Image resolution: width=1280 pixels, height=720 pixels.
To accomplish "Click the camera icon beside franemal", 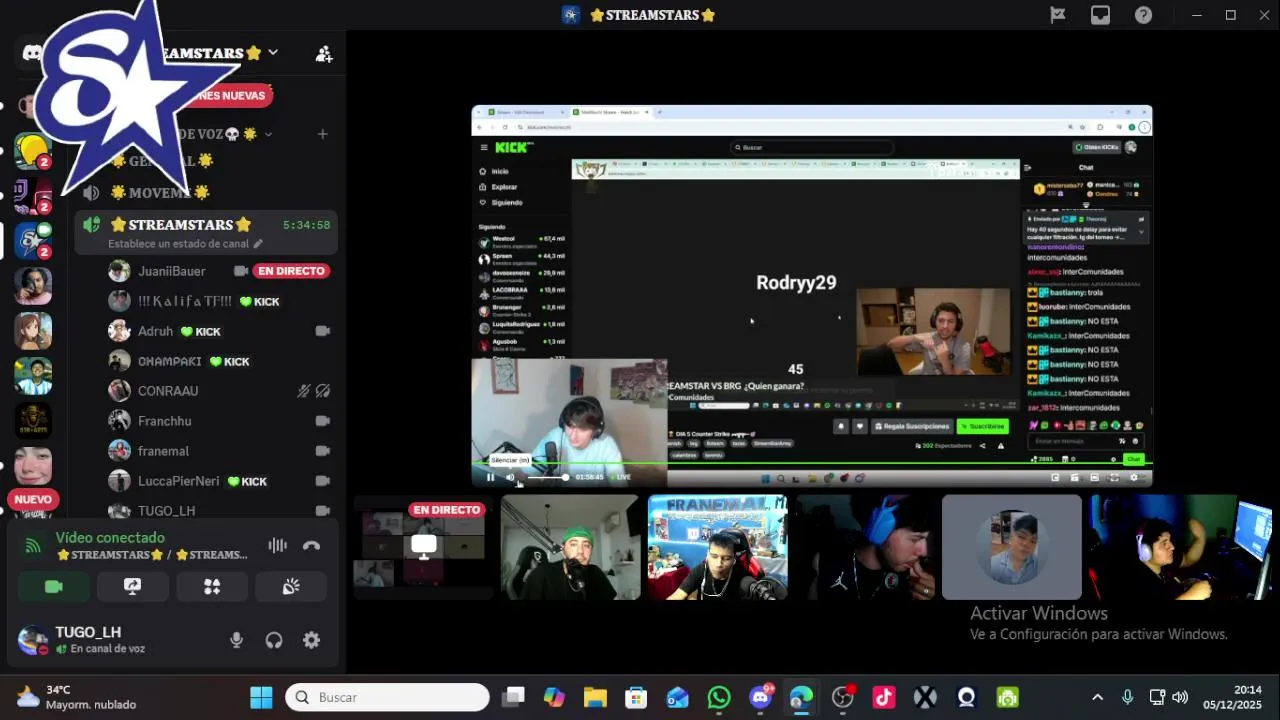I will click(322, 451).
